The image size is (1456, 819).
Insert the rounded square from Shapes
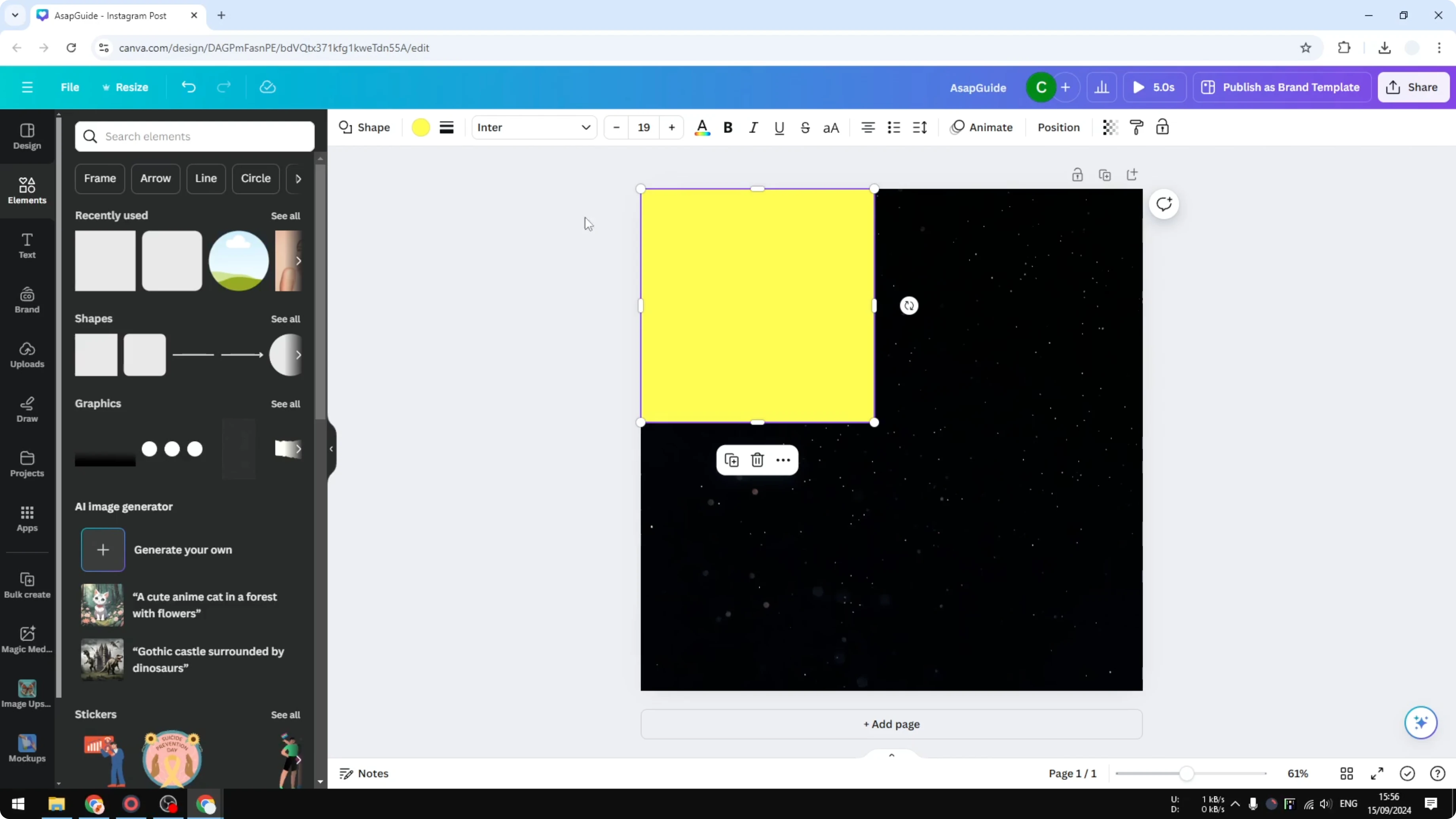click(145, 355)
